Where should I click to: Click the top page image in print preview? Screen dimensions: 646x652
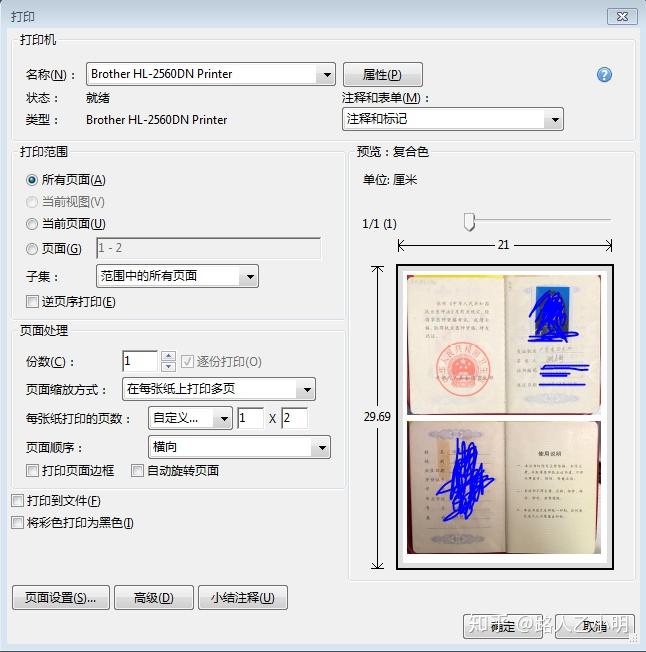point(504,344)
